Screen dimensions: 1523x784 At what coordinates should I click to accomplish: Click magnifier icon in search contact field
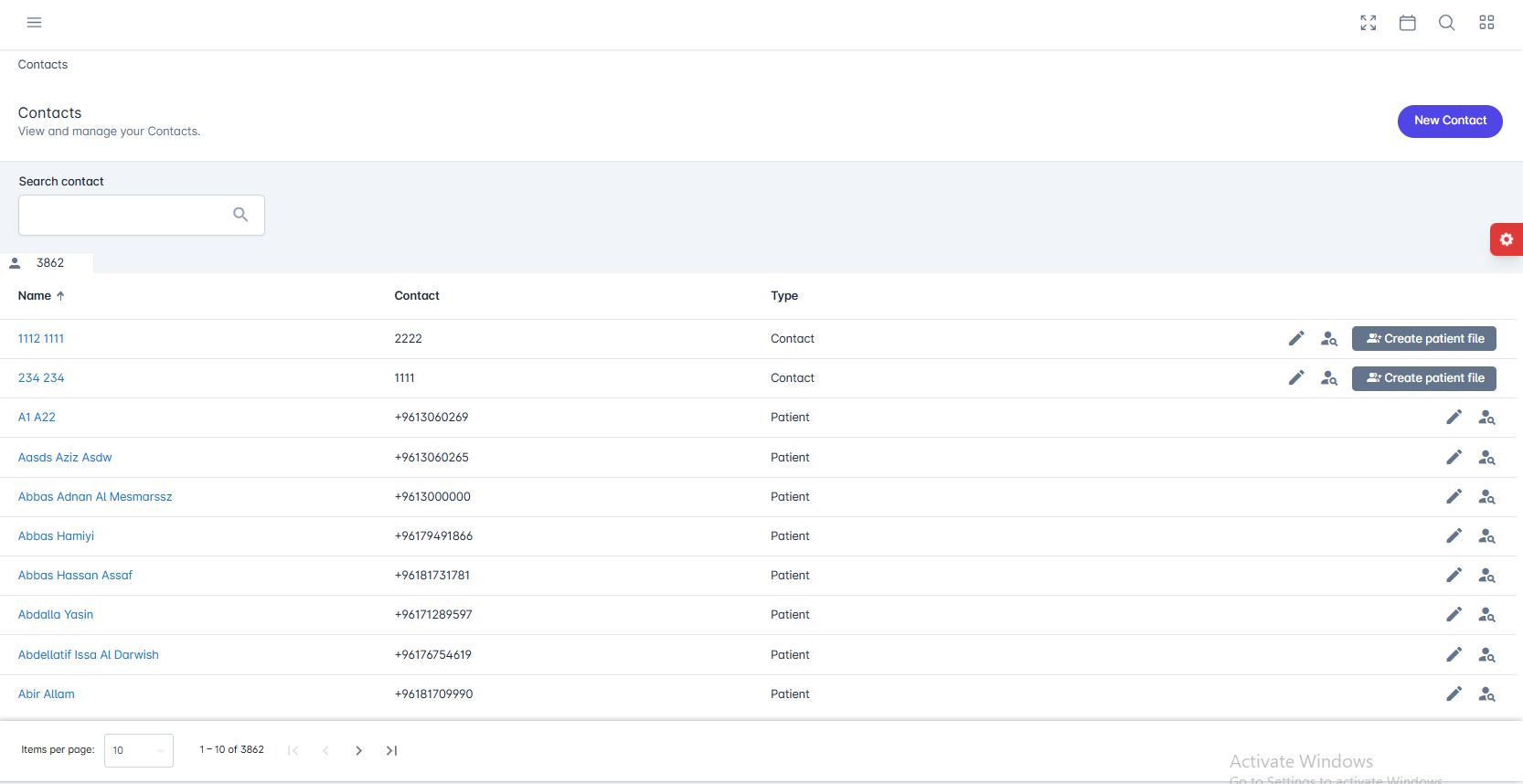pos(240,215)
